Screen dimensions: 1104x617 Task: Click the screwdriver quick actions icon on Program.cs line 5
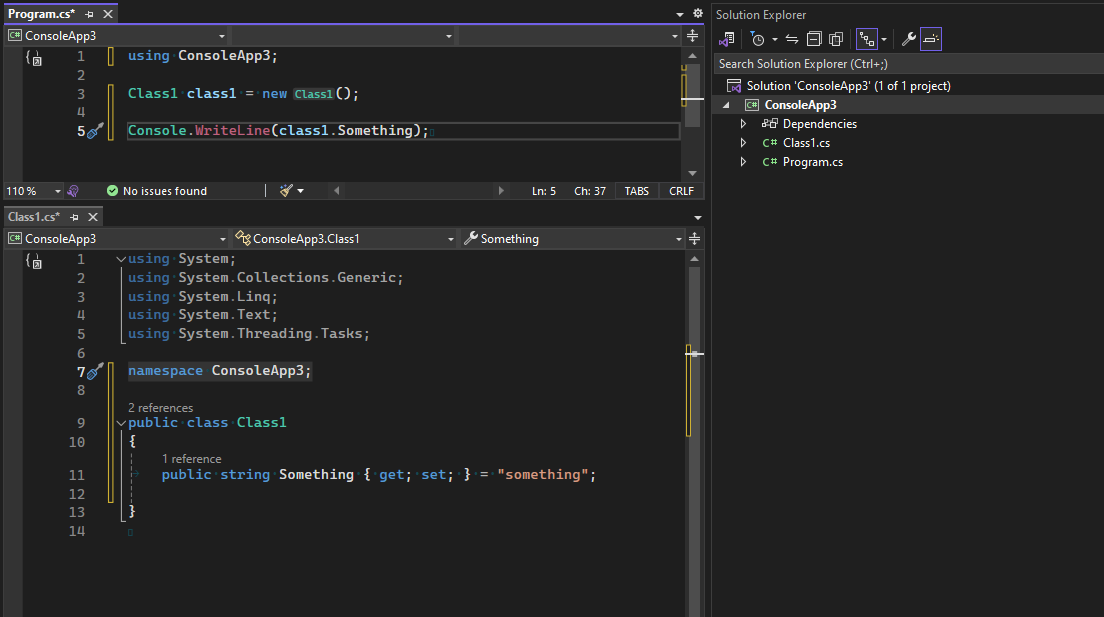[x=95, y=130]
